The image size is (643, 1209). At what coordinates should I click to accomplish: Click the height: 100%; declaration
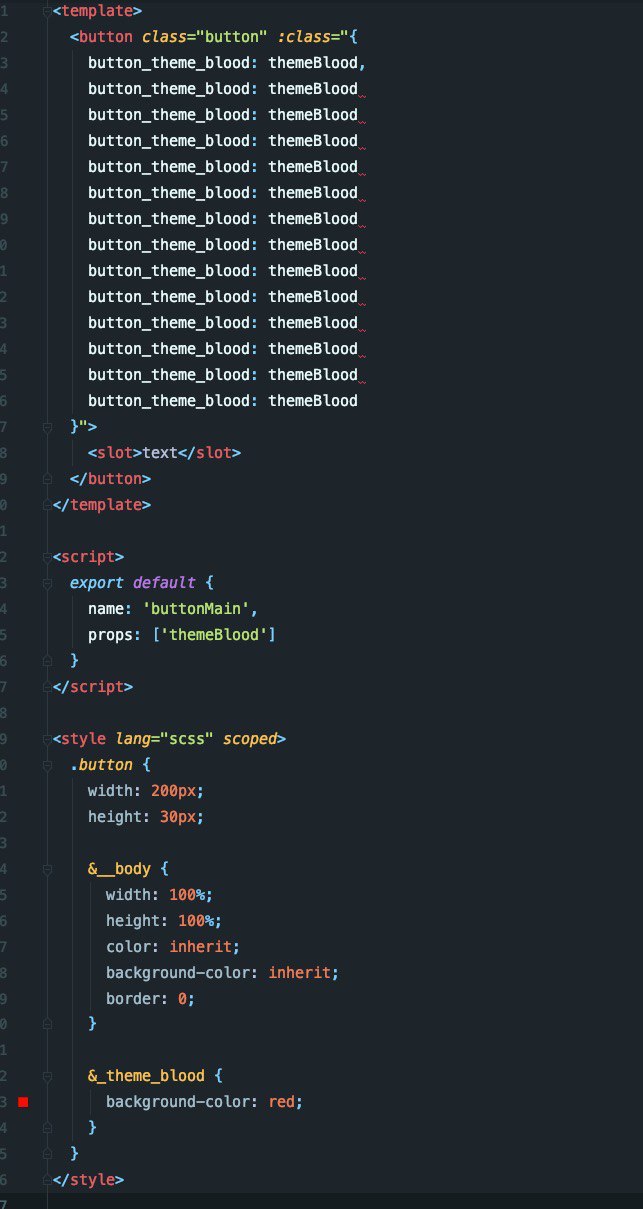163,921
